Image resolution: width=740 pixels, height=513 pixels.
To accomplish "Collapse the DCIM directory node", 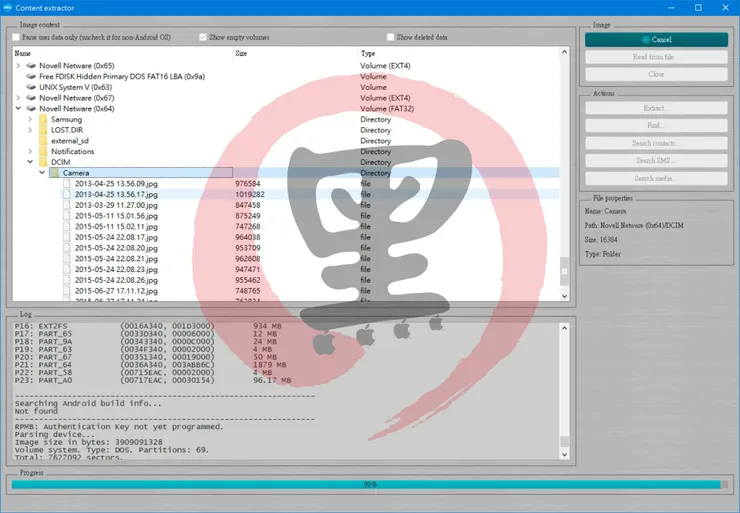I will (x=30, y=162).
